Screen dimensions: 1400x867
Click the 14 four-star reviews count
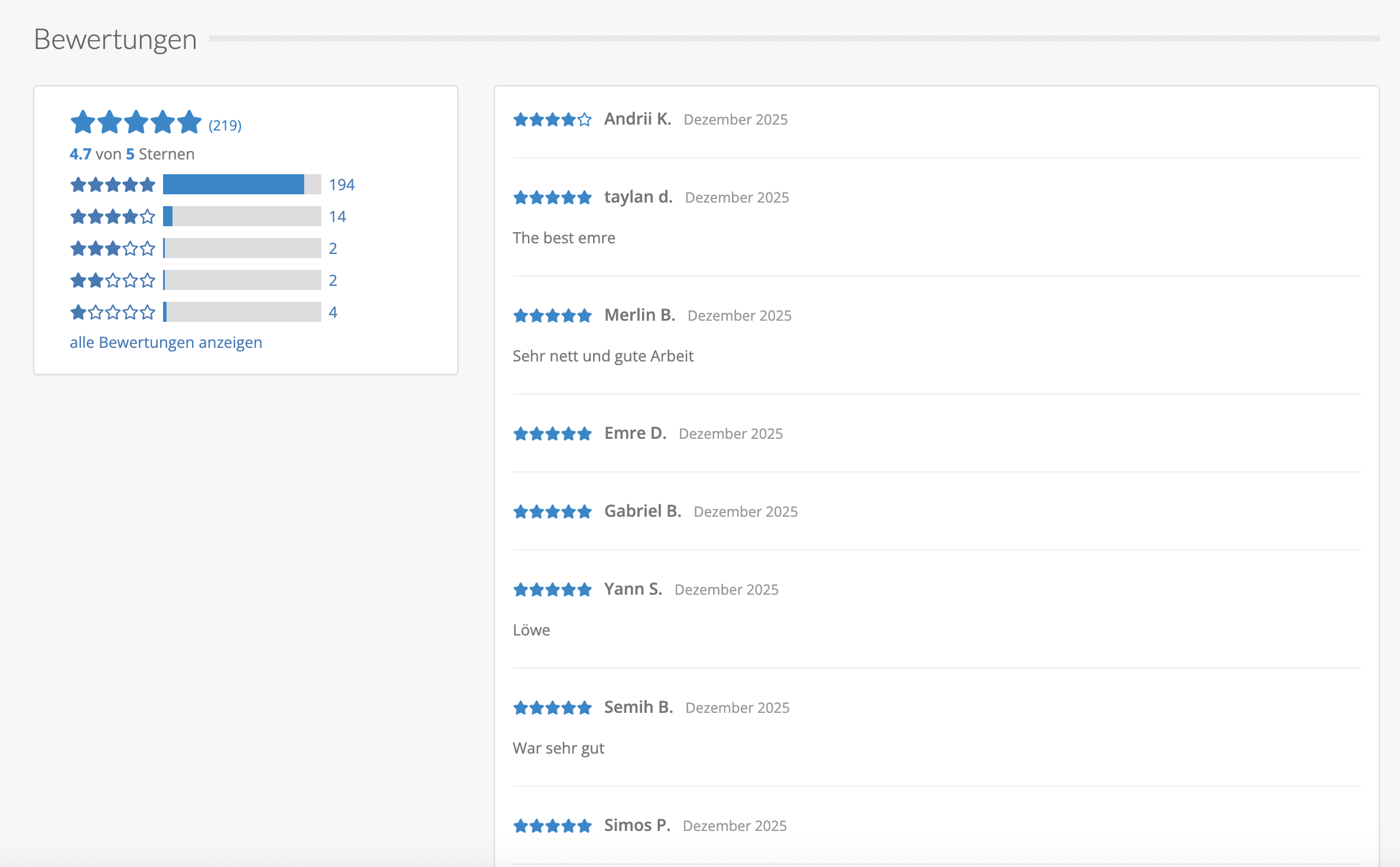click(337, 217)
